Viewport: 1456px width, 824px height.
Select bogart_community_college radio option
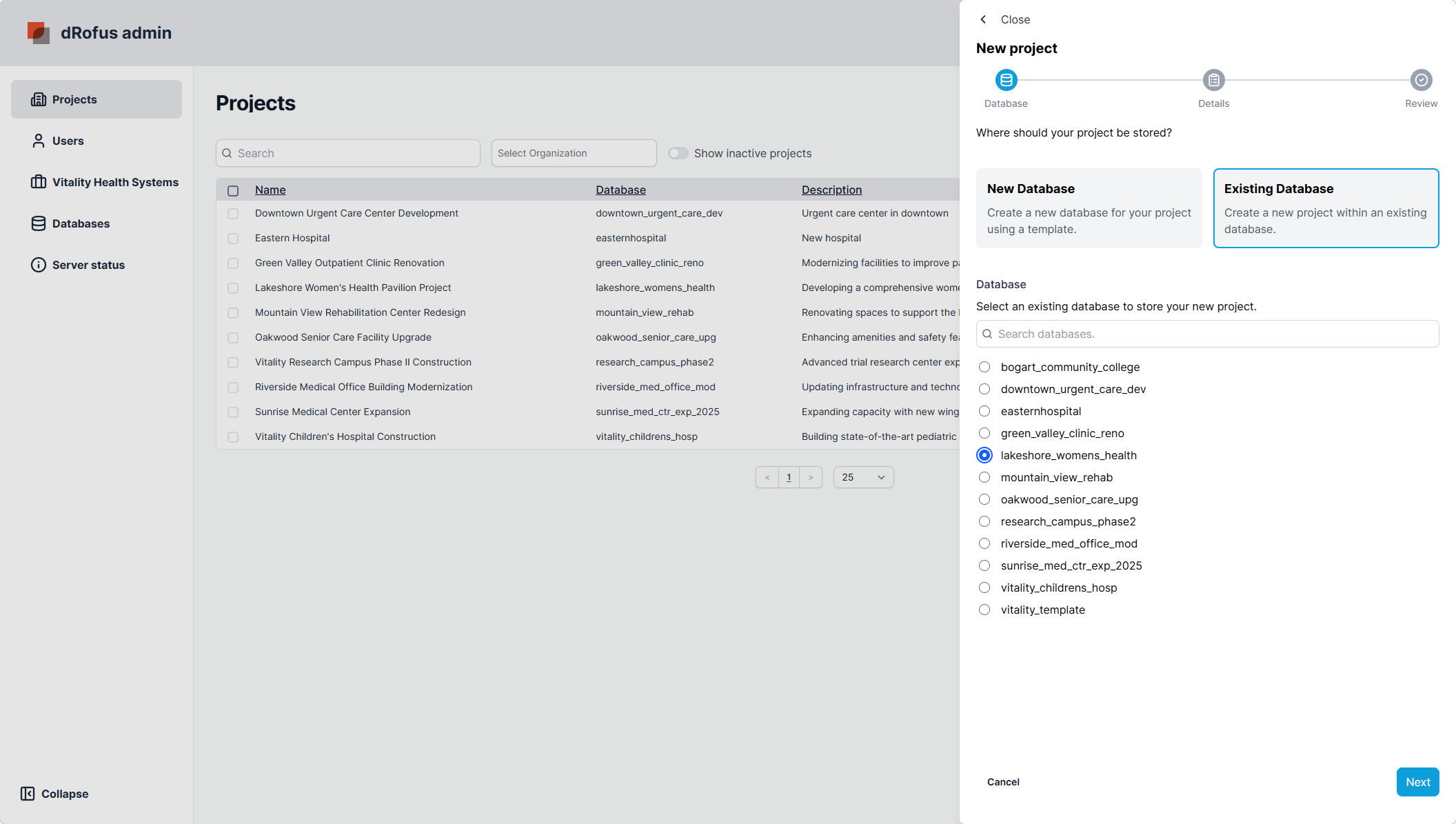point(984,367)
